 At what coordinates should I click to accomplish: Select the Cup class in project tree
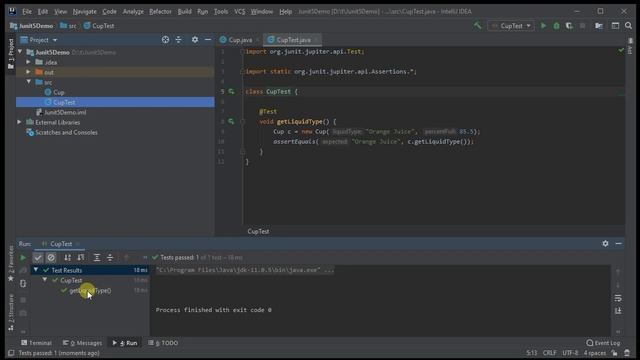pyautogui.click(x=59, y=92)
